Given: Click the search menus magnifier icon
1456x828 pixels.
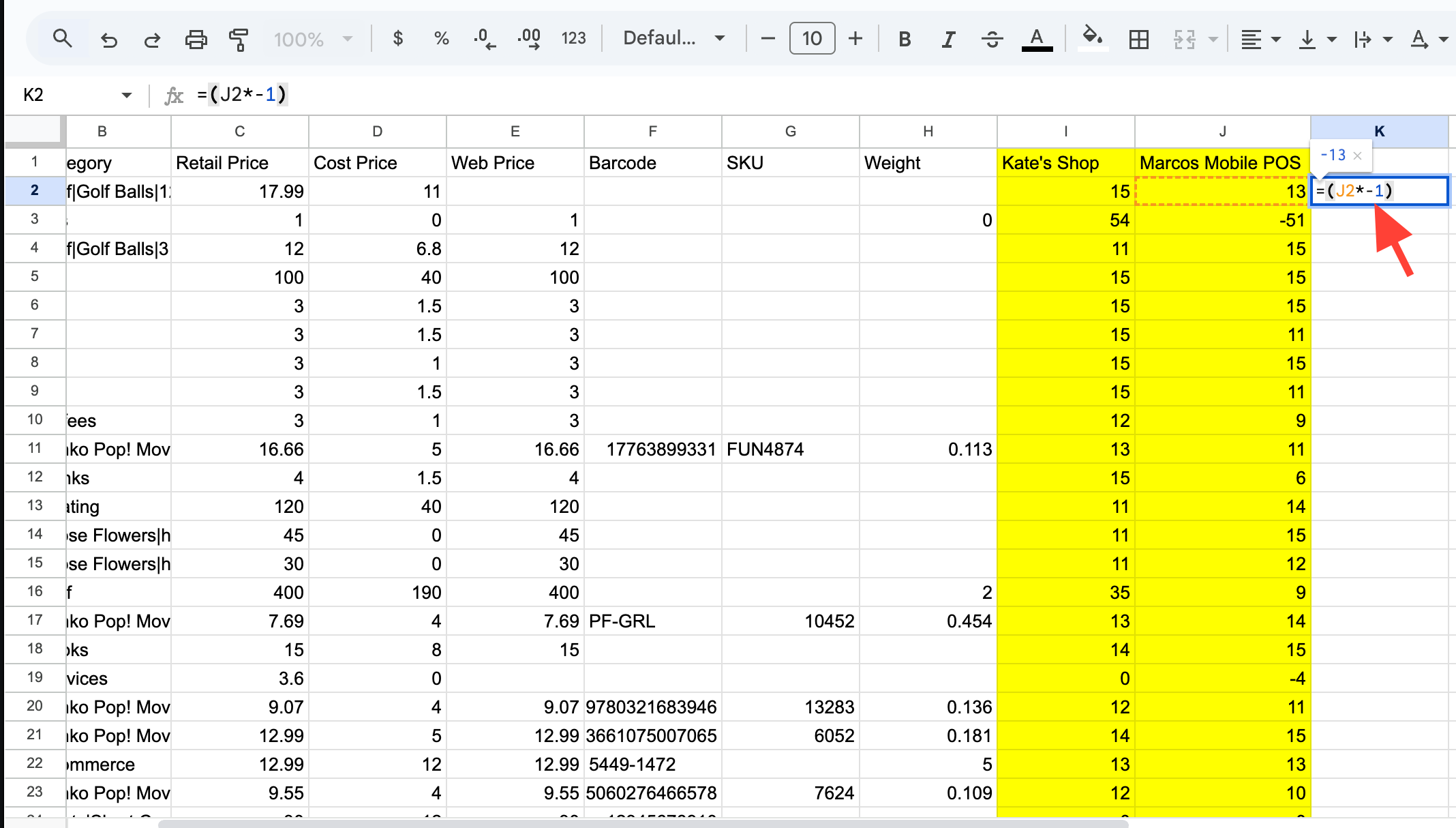Looking at the screenshot, I should (62, 38).
